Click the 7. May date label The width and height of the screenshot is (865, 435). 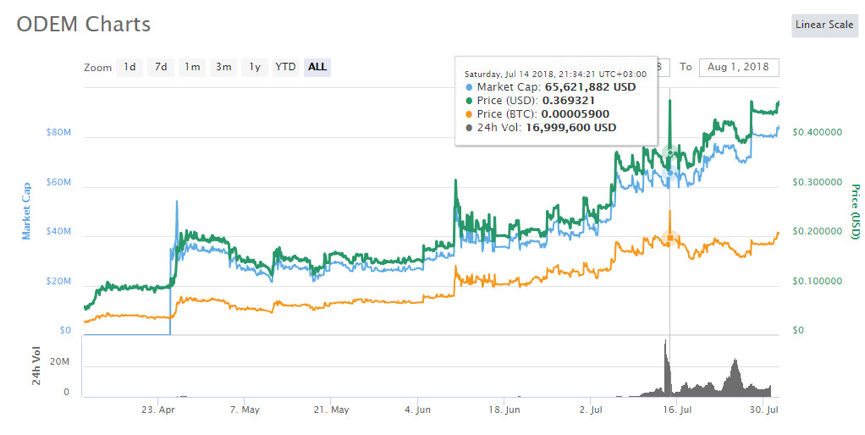(x=244, y=410)
